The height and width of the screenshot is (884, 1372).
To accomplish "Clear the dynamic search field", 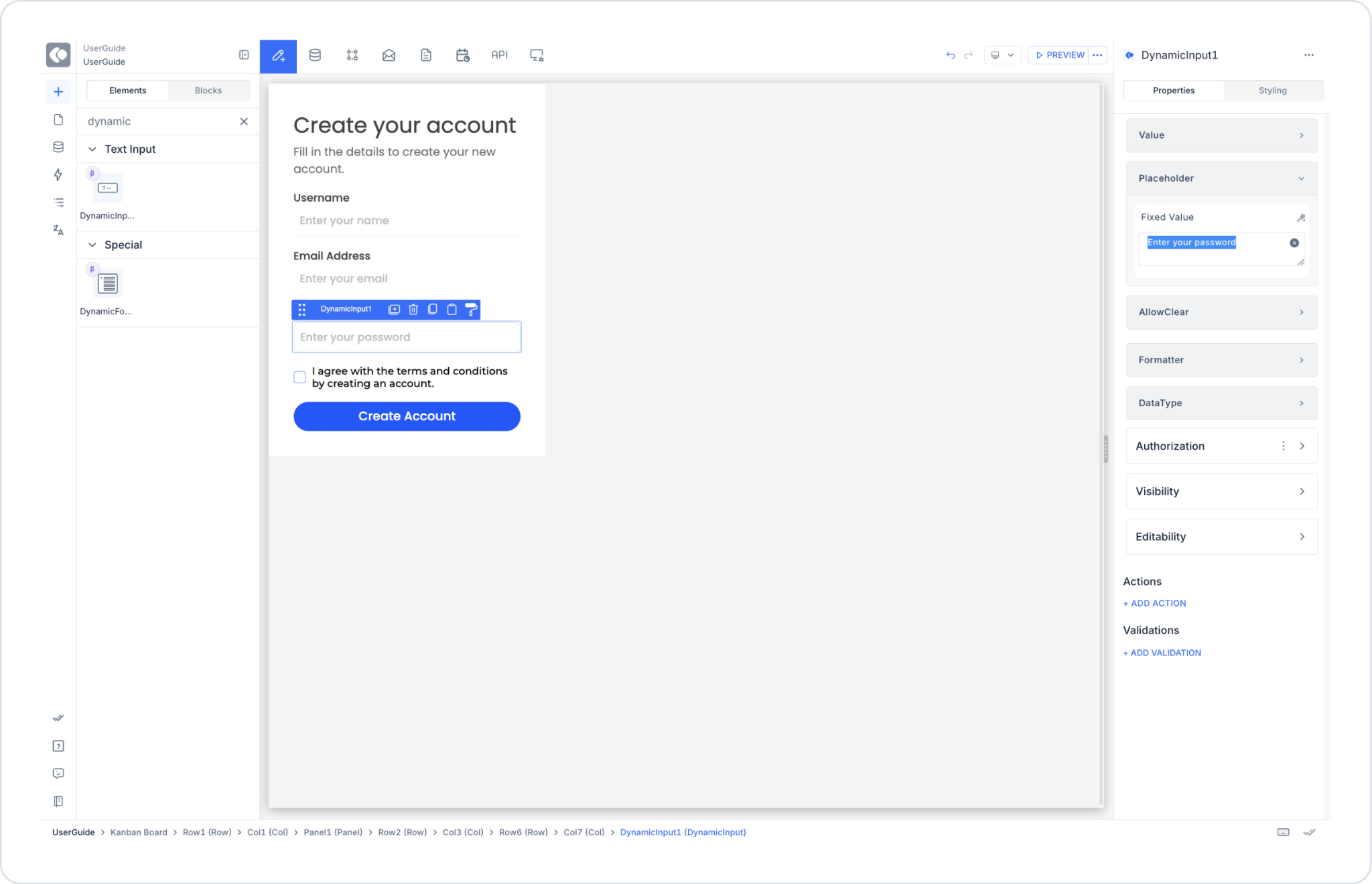I will point(244,121).
